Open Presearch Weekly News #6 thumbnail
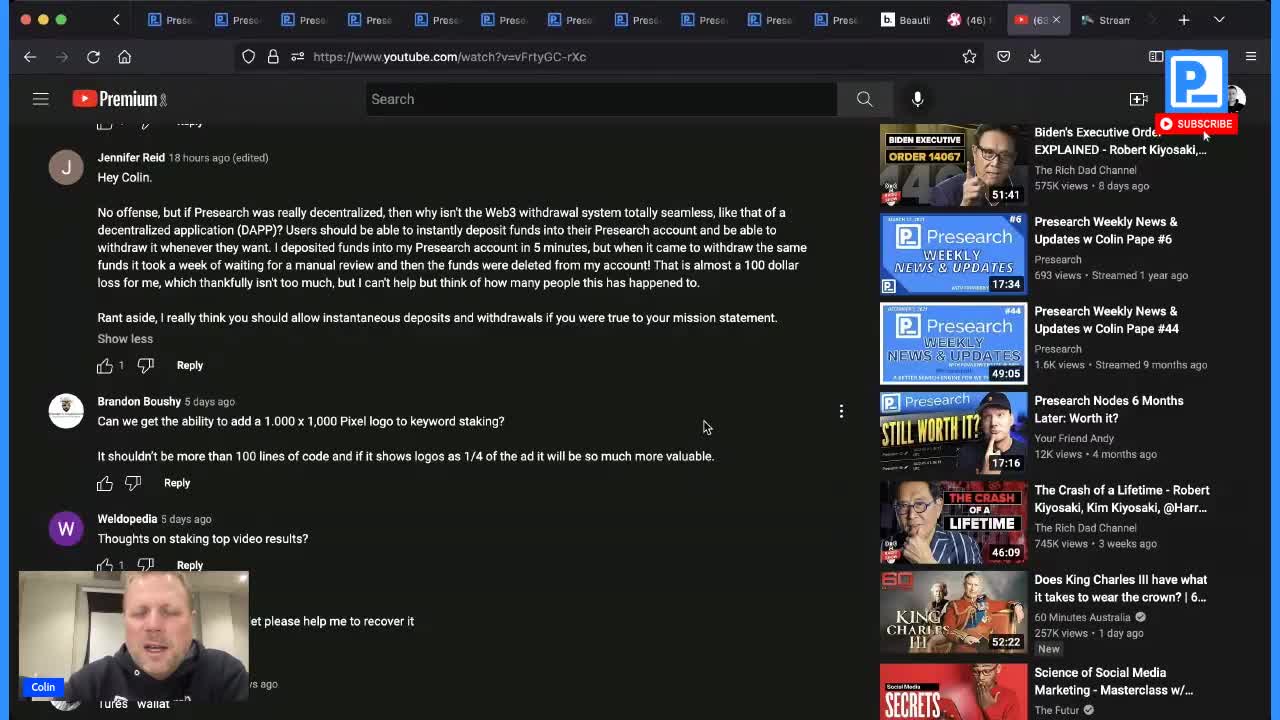 point(953,254)
